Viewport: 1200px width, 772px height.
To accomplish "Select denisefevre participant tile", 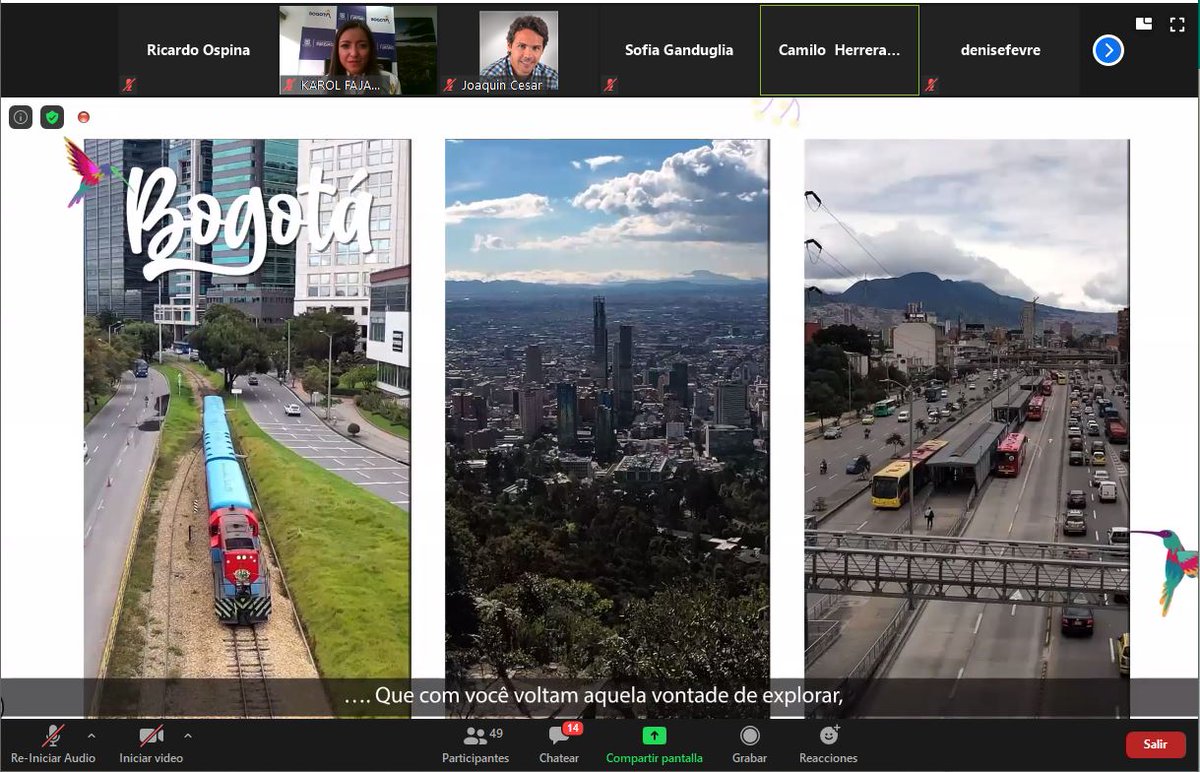I will click(x=999, y=50).
